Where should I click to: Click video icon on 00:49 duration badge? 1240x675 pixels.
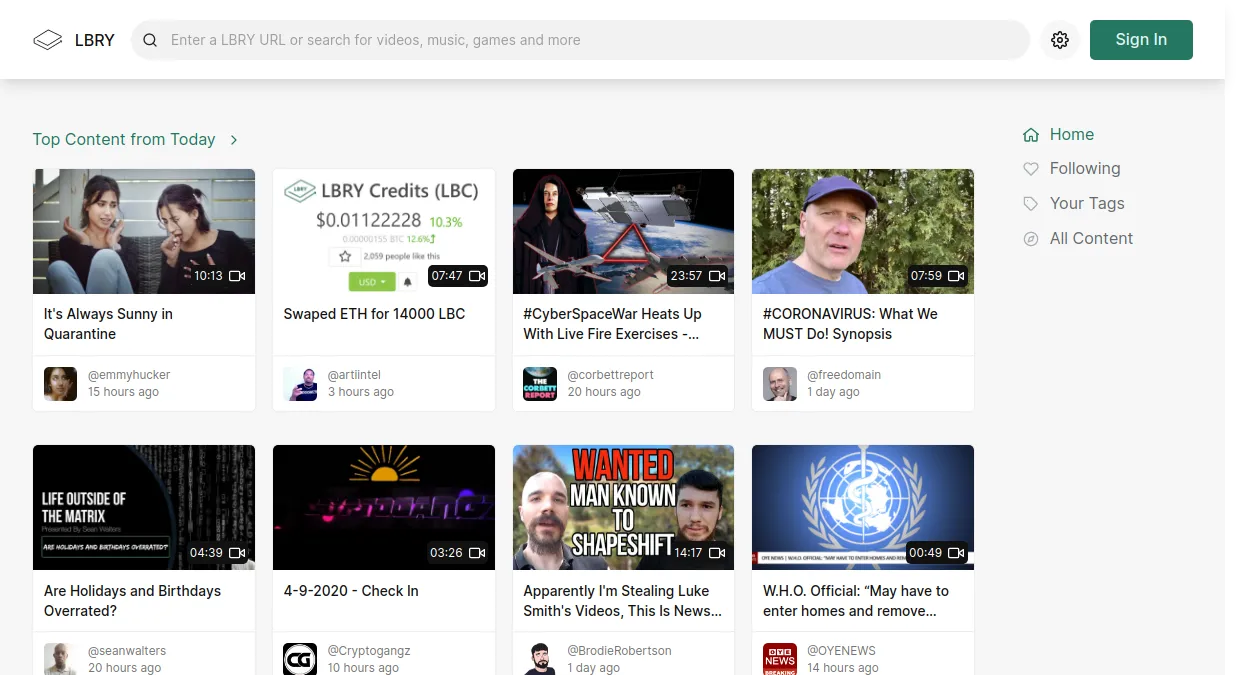pos(956,553)
